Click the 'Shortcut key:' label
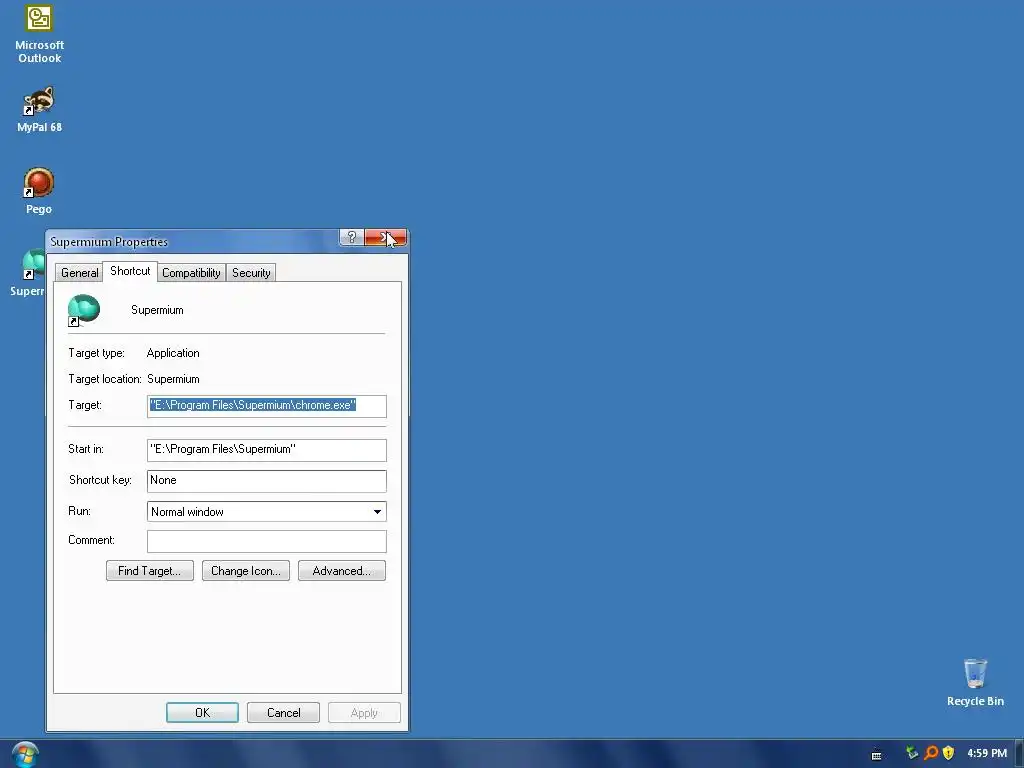Viewport: 1024px width, 768px height. pyautogui.click(x=100, y=480)
